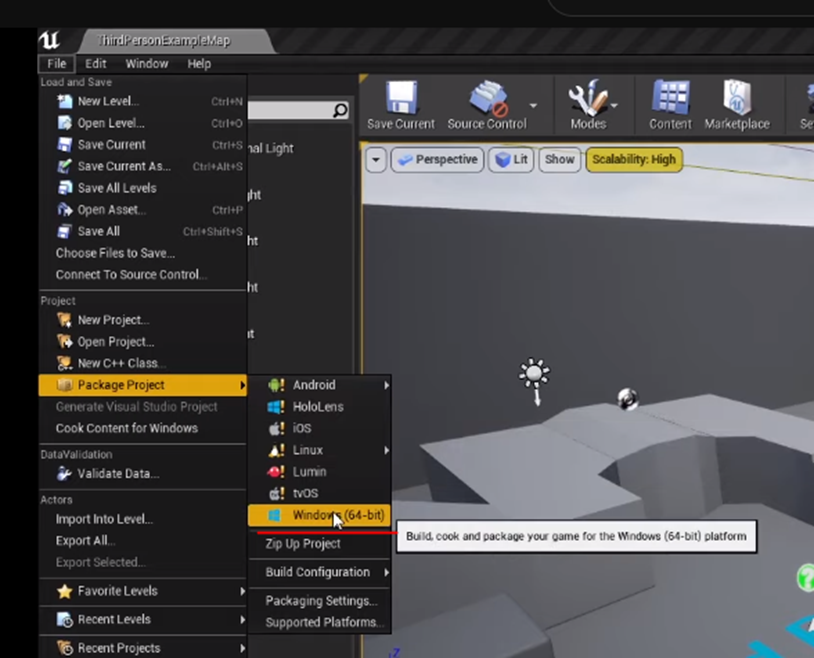Click the Open Level menu icon

pos(64,123)
